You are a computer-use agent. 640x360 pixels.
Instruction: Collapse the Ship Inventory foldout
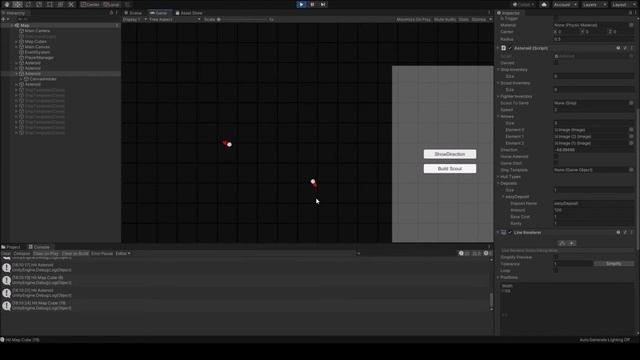(x=498, y=70)
